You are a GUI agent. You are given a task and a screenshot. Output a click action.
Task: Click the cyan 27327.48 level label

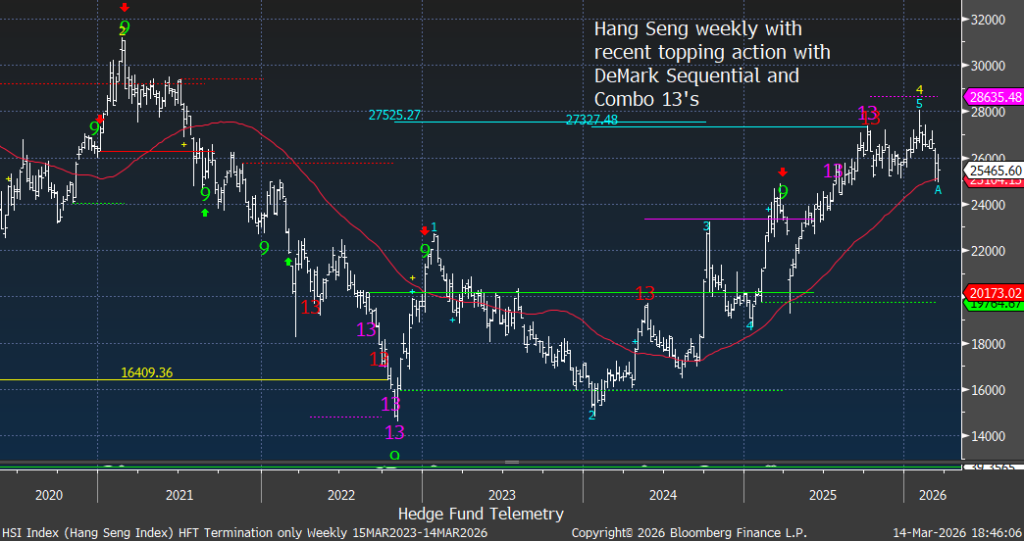coord(593,120)
